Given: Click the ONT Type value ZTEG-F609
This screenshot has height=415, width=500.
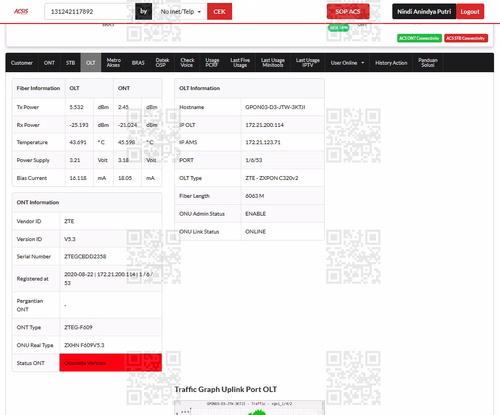Looking at the screenshot, I should (78, 327).
